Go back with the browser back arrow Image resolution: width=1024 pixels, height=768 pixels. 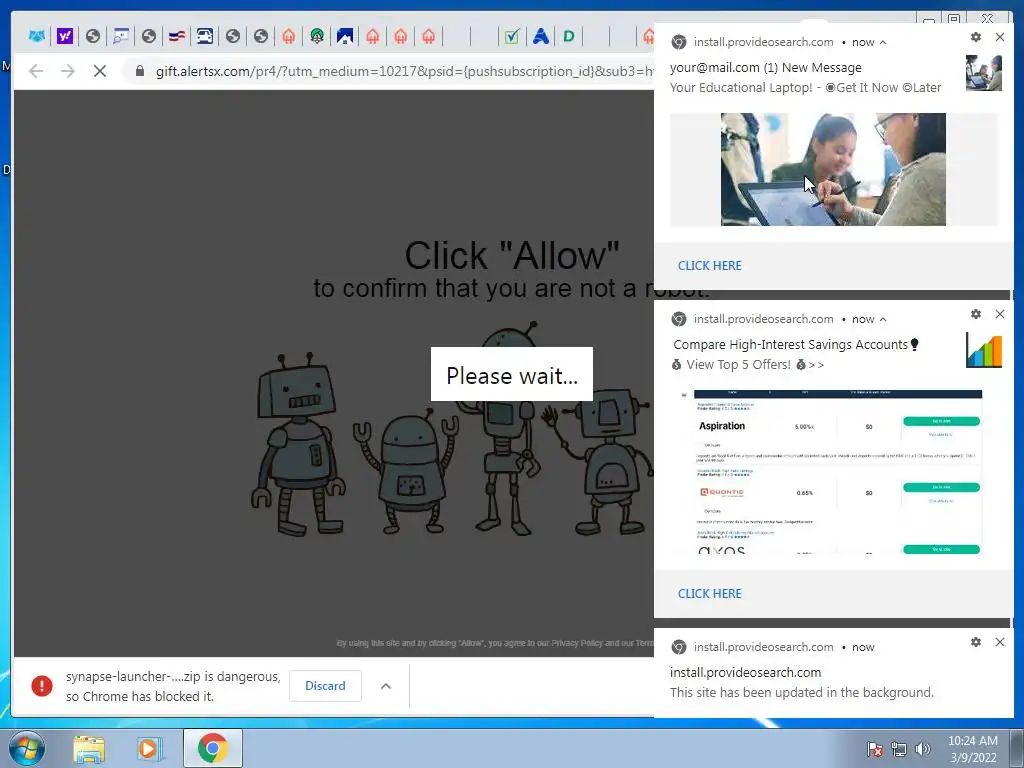click(x=36, y=71)
